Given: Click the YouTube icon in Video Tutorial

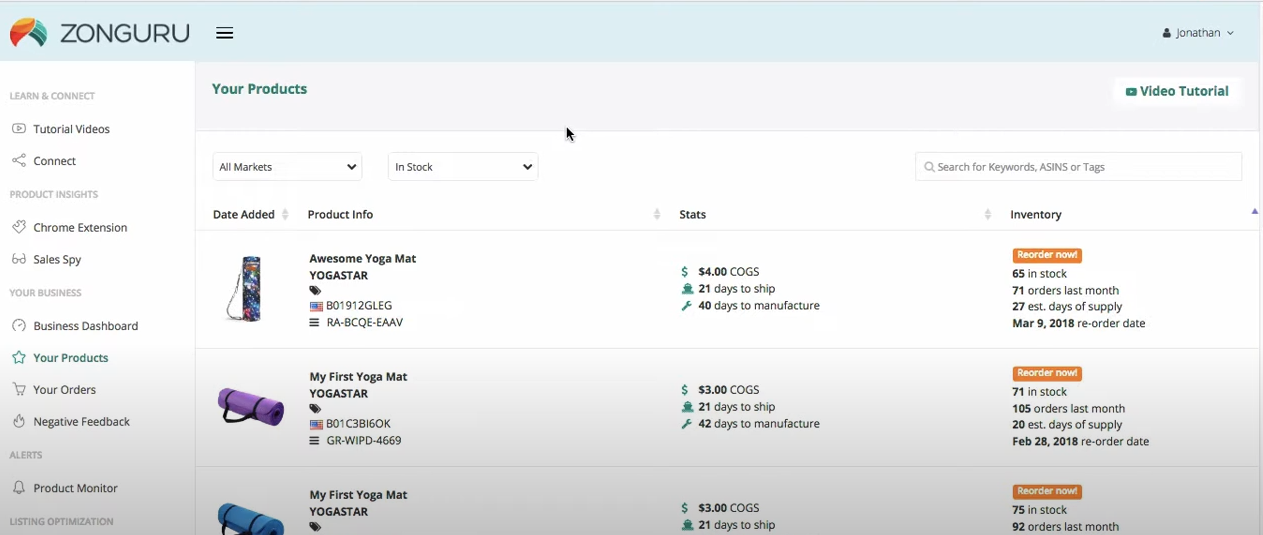Looking at the screenshot, I should point(1131,92).
